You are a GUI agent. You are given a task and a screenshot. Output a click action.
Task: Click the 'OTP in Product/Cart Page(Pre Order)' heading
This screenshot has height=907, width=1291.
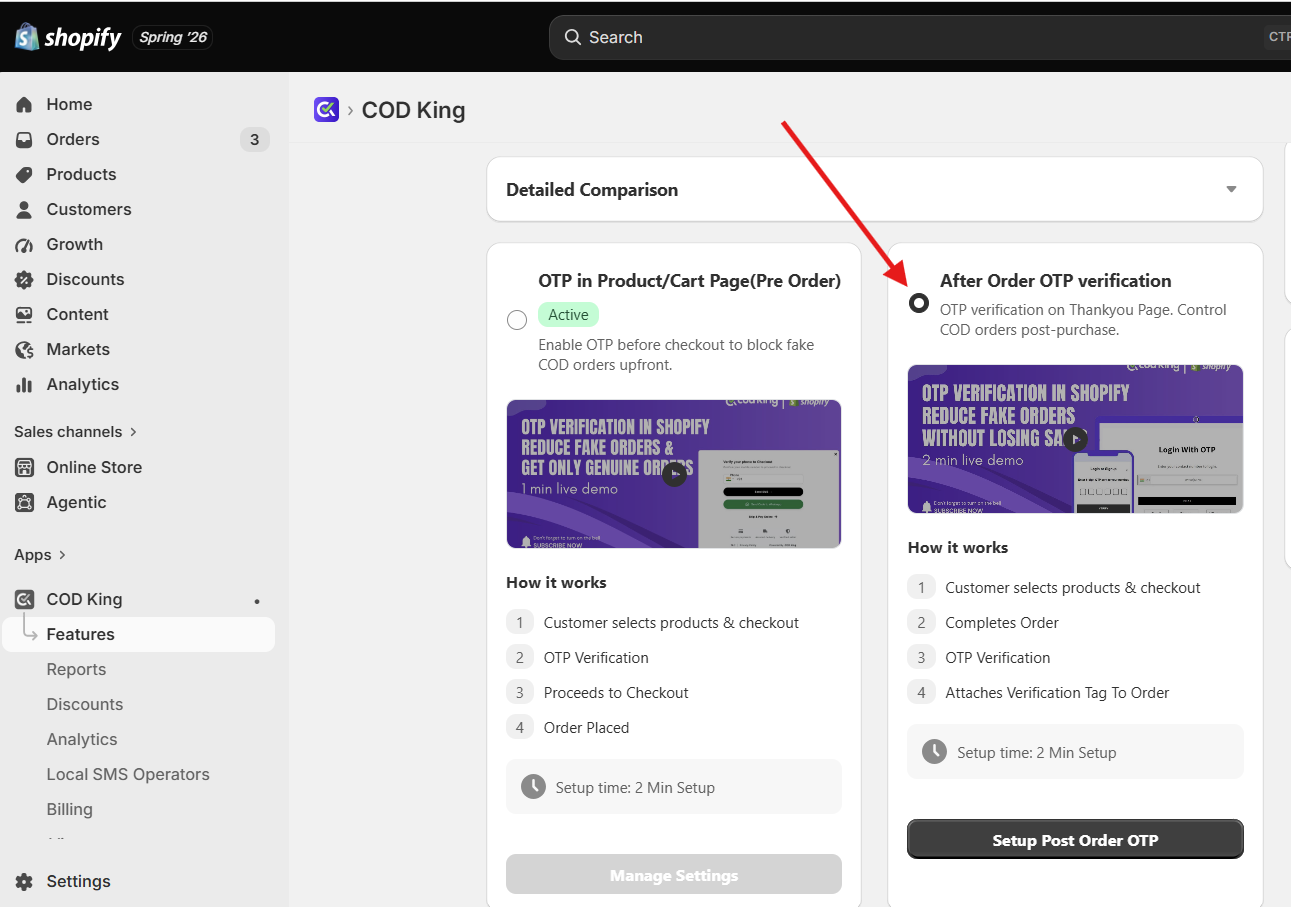(690, 281)
